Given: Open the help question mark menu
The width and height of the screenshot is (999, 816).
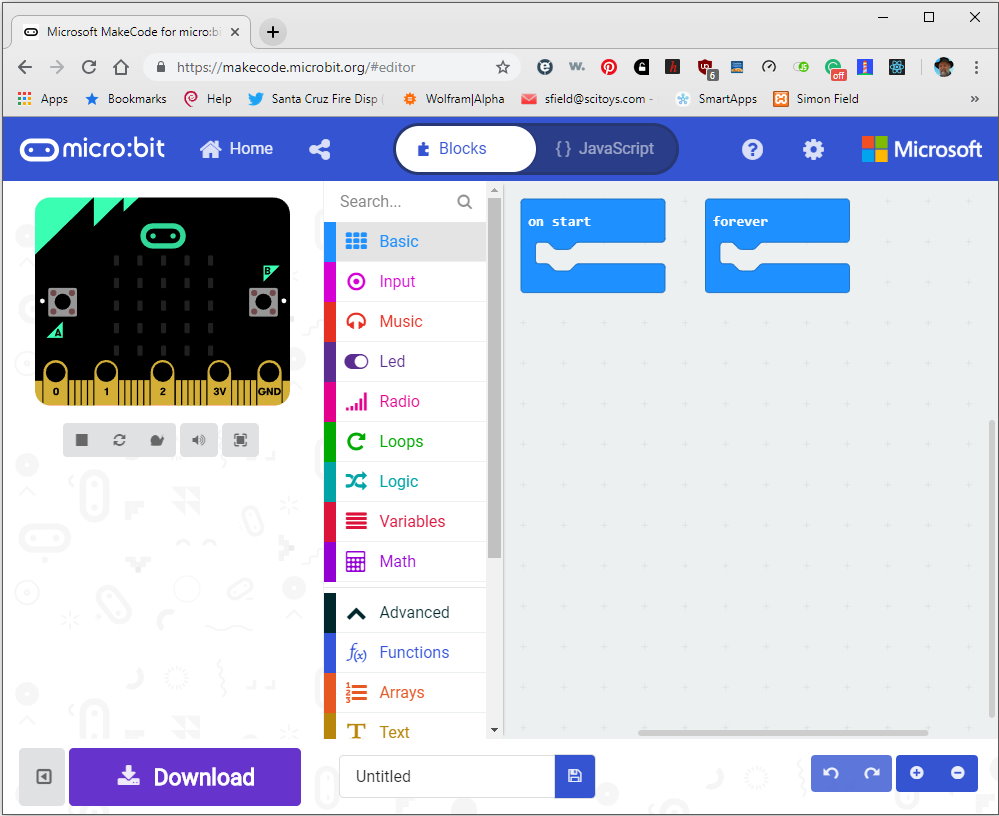Looking at the screenshot, I should pos(752,149).
